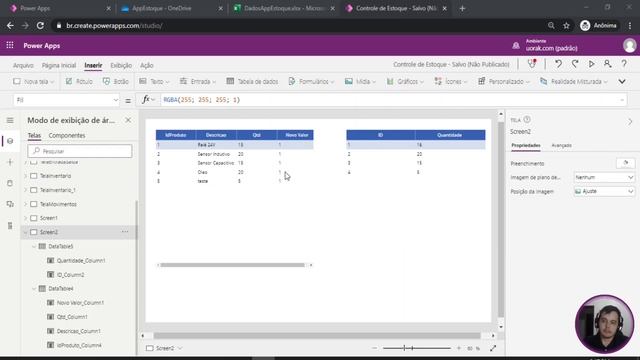
Task: Open the Tree view layers icon
Action: [10, 141]
